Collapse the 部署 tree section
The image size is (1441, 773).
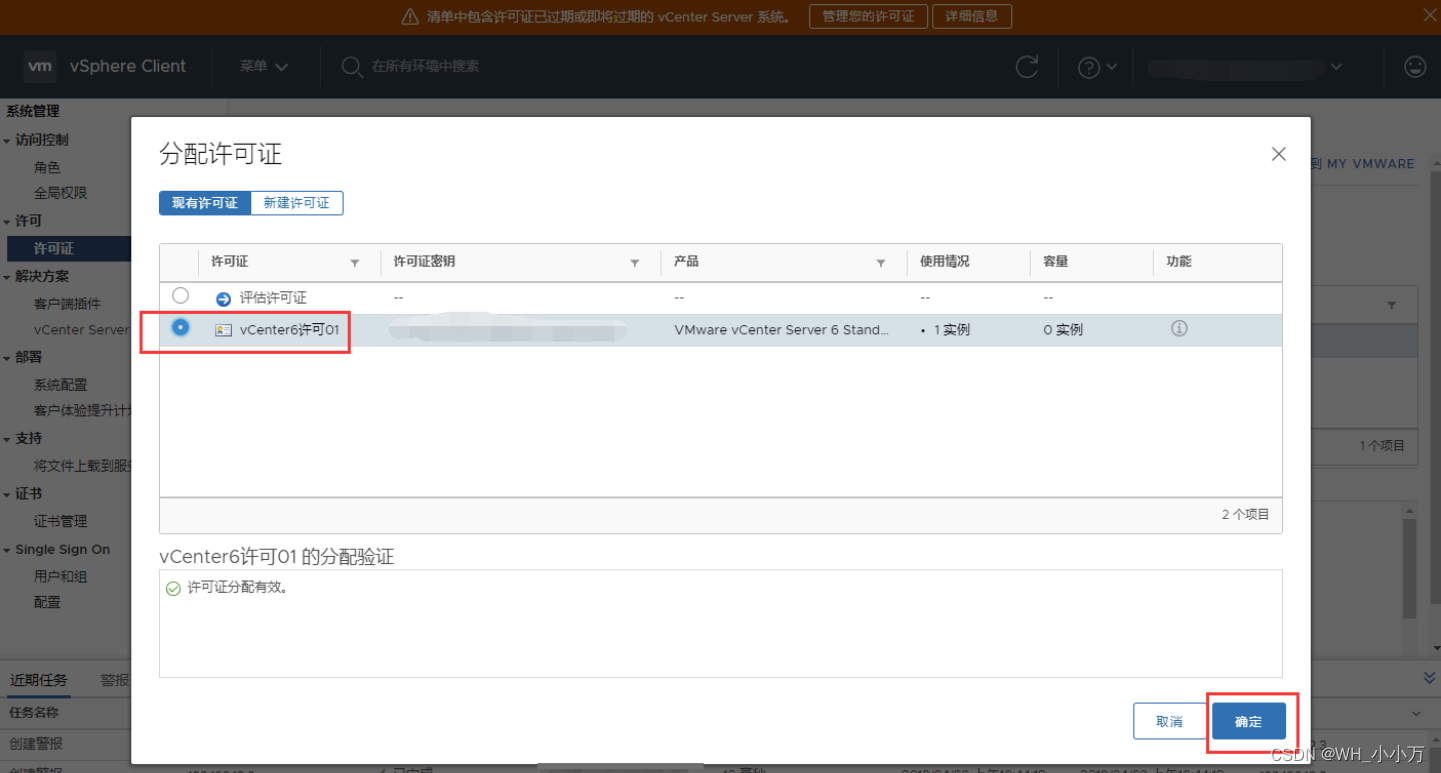[7, 358]
